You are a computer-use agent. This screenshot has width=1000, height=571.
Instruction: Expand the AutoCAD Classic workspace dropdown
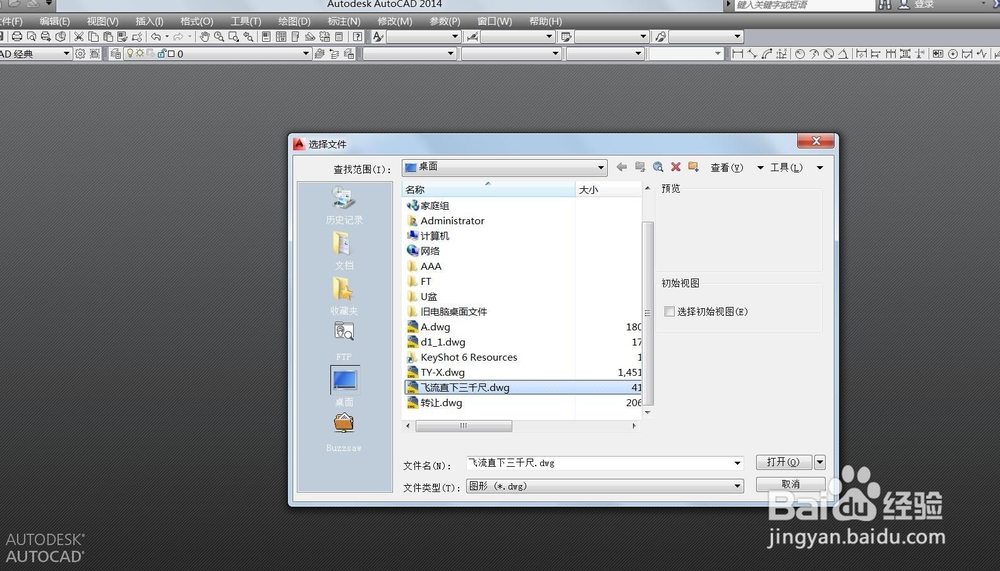tap(66, 54)
